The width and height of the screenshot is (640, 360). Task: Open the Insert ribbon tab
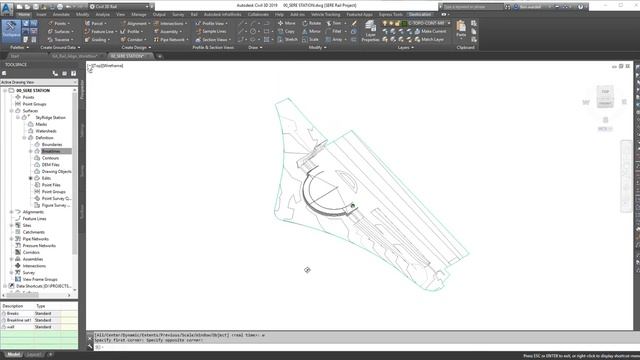(42, 15)
